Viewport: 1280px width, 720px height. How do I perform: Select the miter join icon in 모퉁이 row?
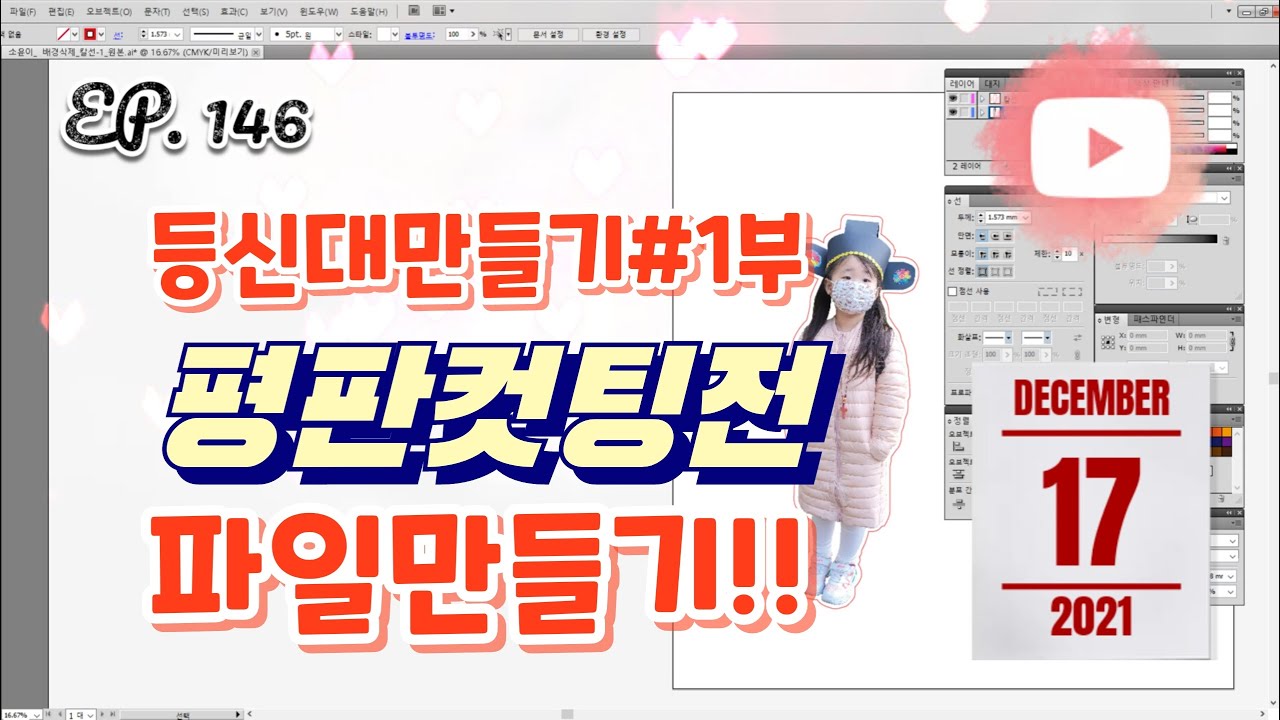pyautogui.click(x=982, y=254)
